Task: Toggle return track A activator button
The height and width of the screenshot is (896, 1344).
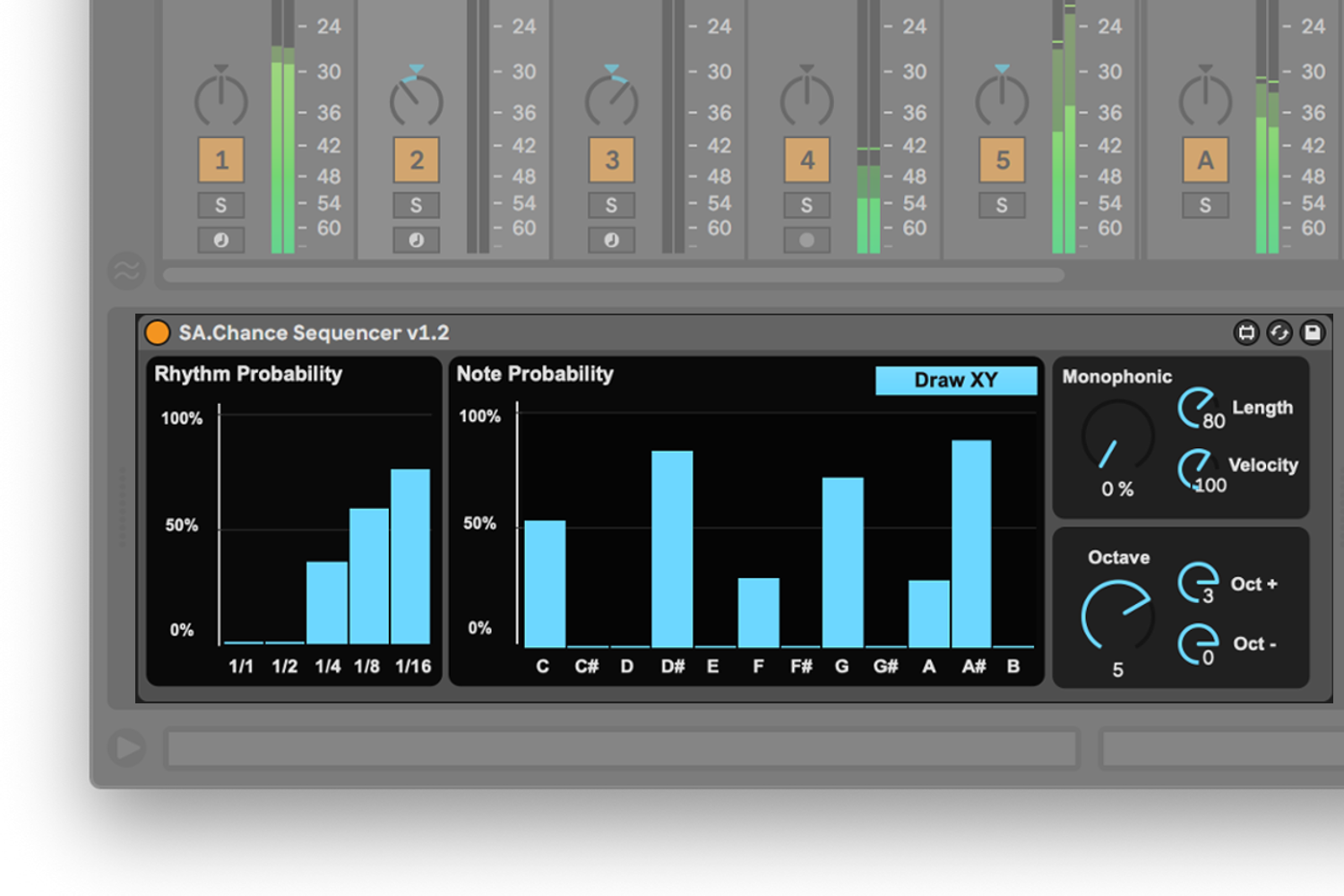Action: (x=1205, y=160)
